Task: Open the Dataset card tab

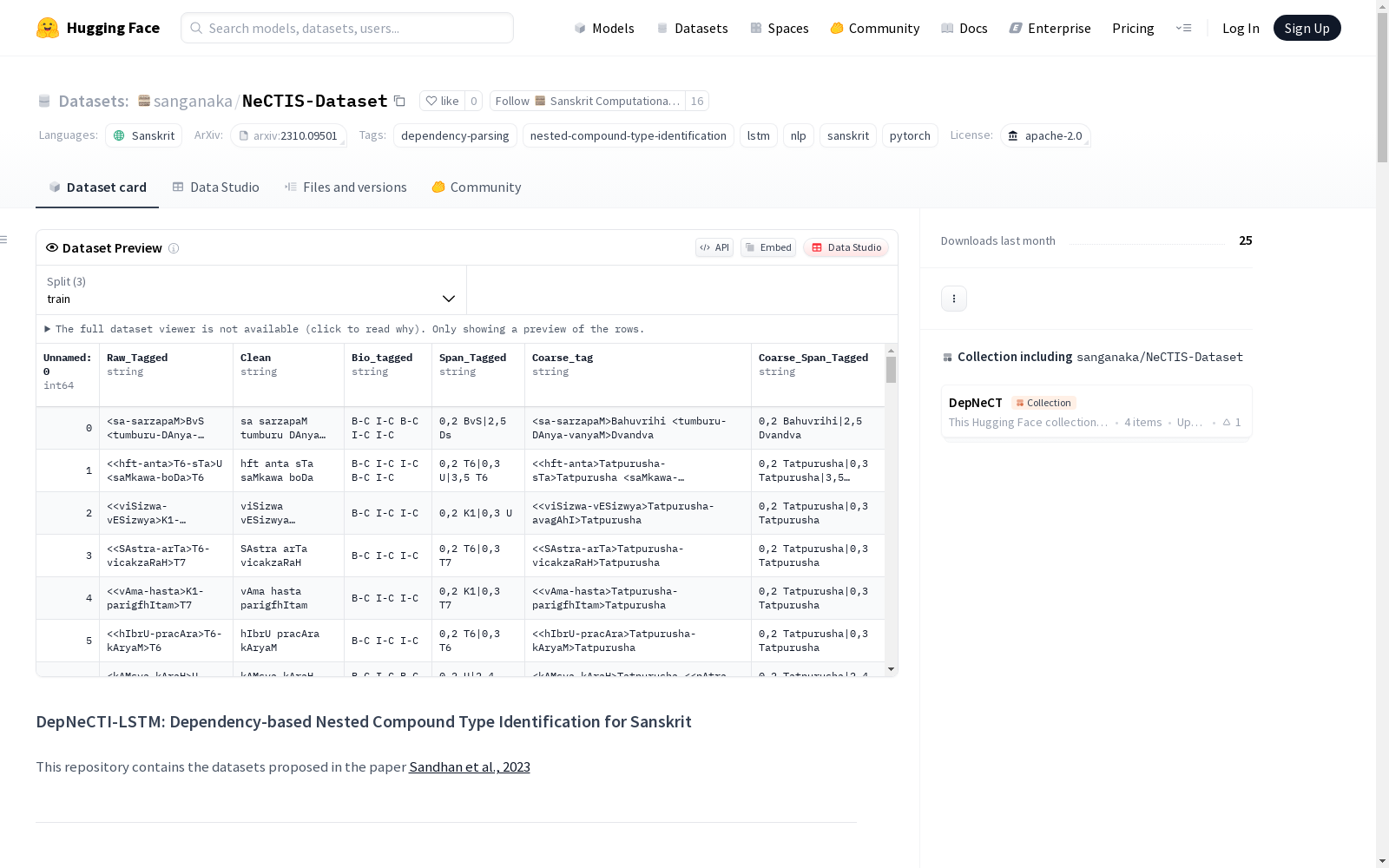Action: 97,187
